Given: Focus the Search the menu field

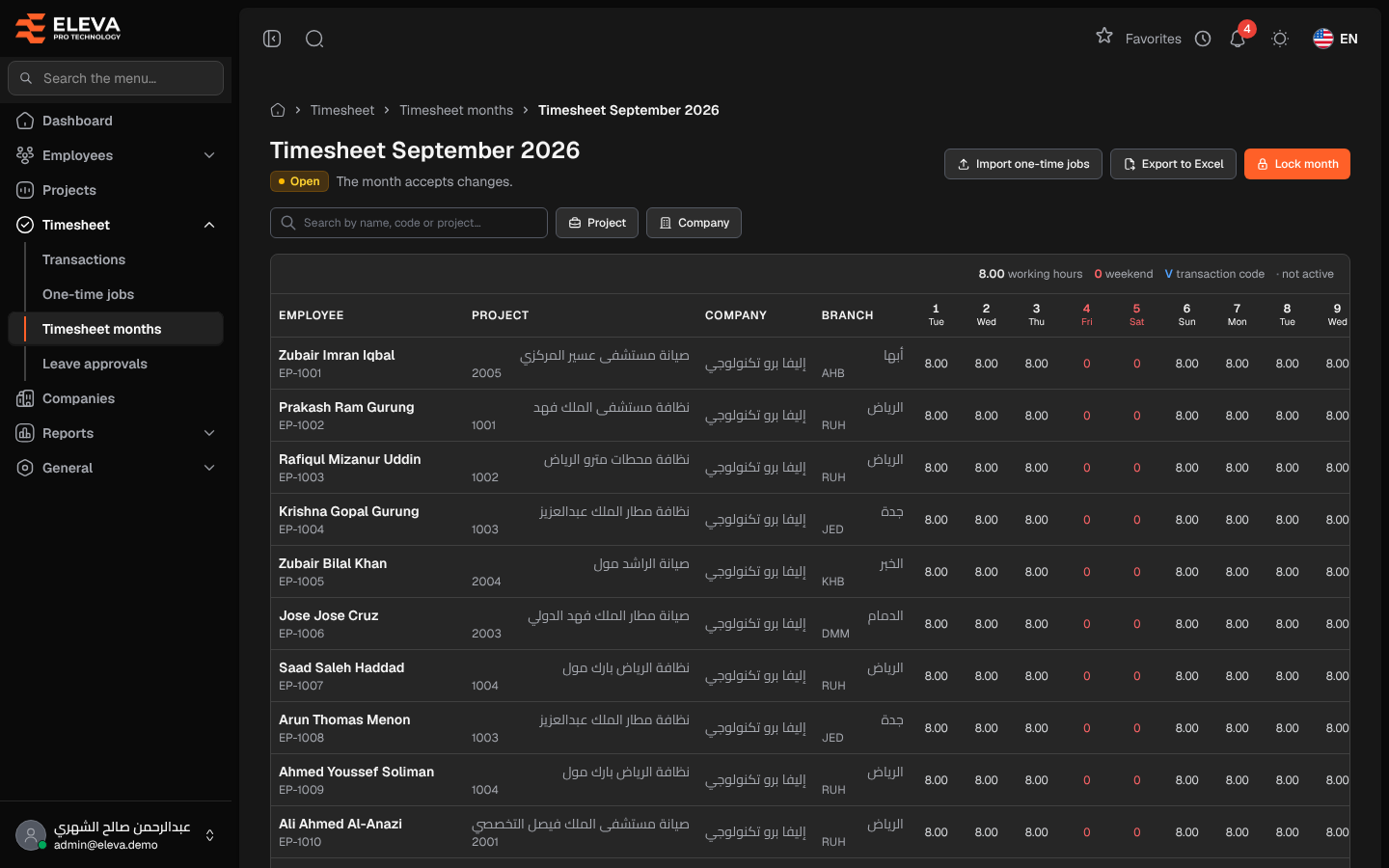Looking at the screenshot, I should click(116, 78).
